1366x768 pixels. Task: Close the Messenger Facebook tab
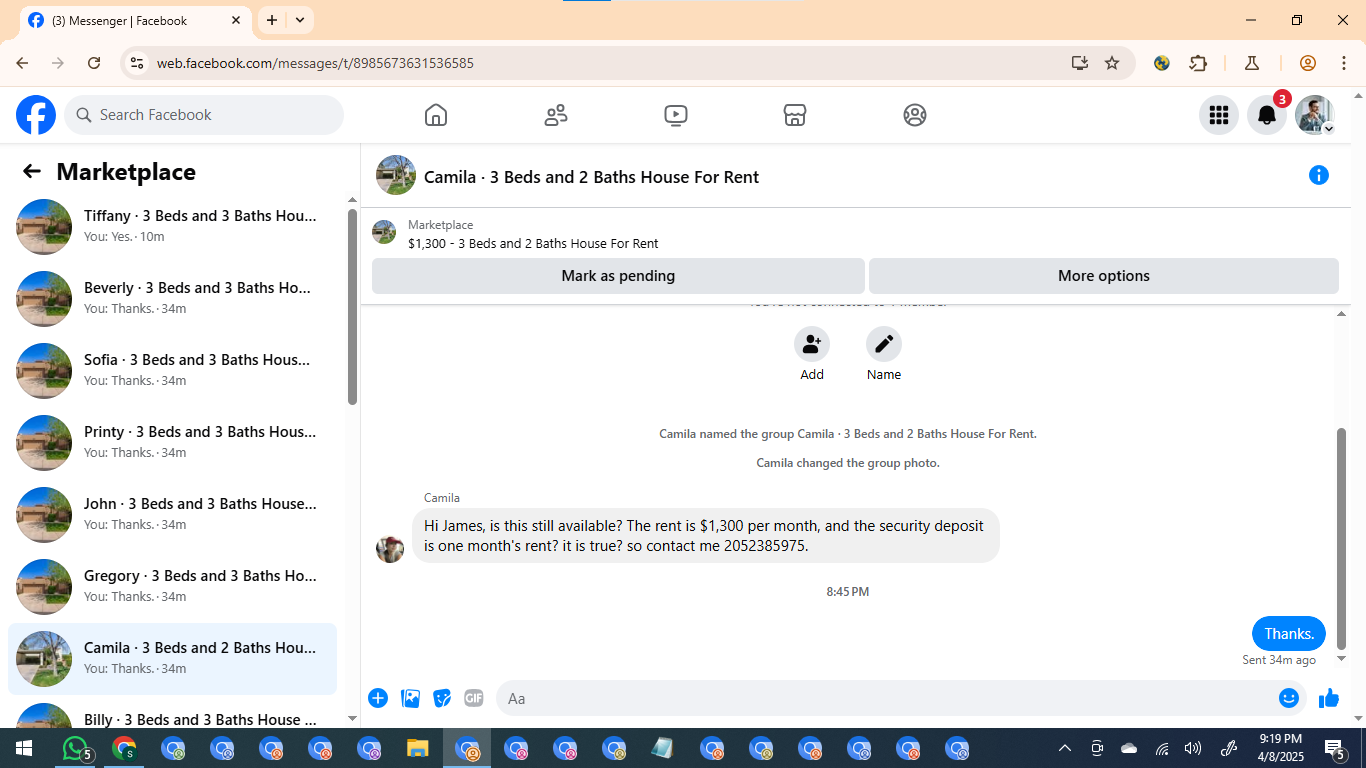[x=236, y=20]
